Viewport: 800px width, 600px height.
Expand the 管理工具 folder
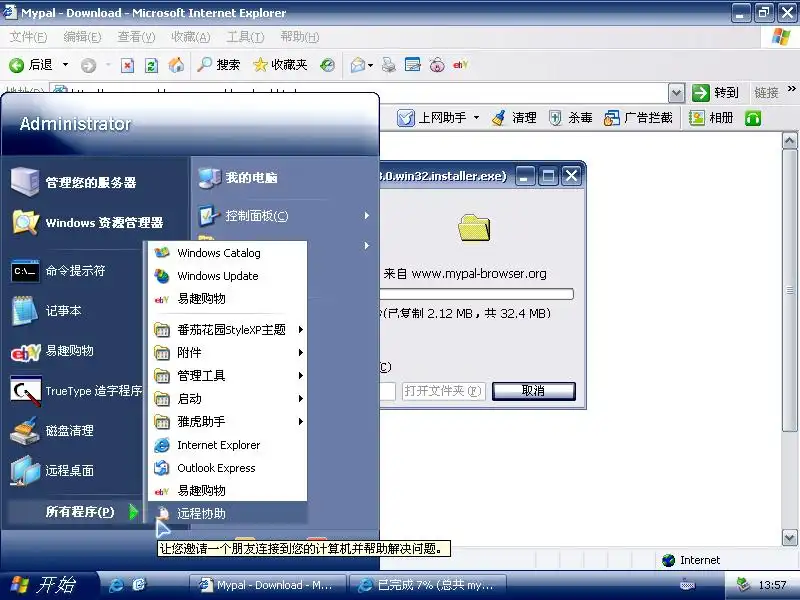pos(228,376)
